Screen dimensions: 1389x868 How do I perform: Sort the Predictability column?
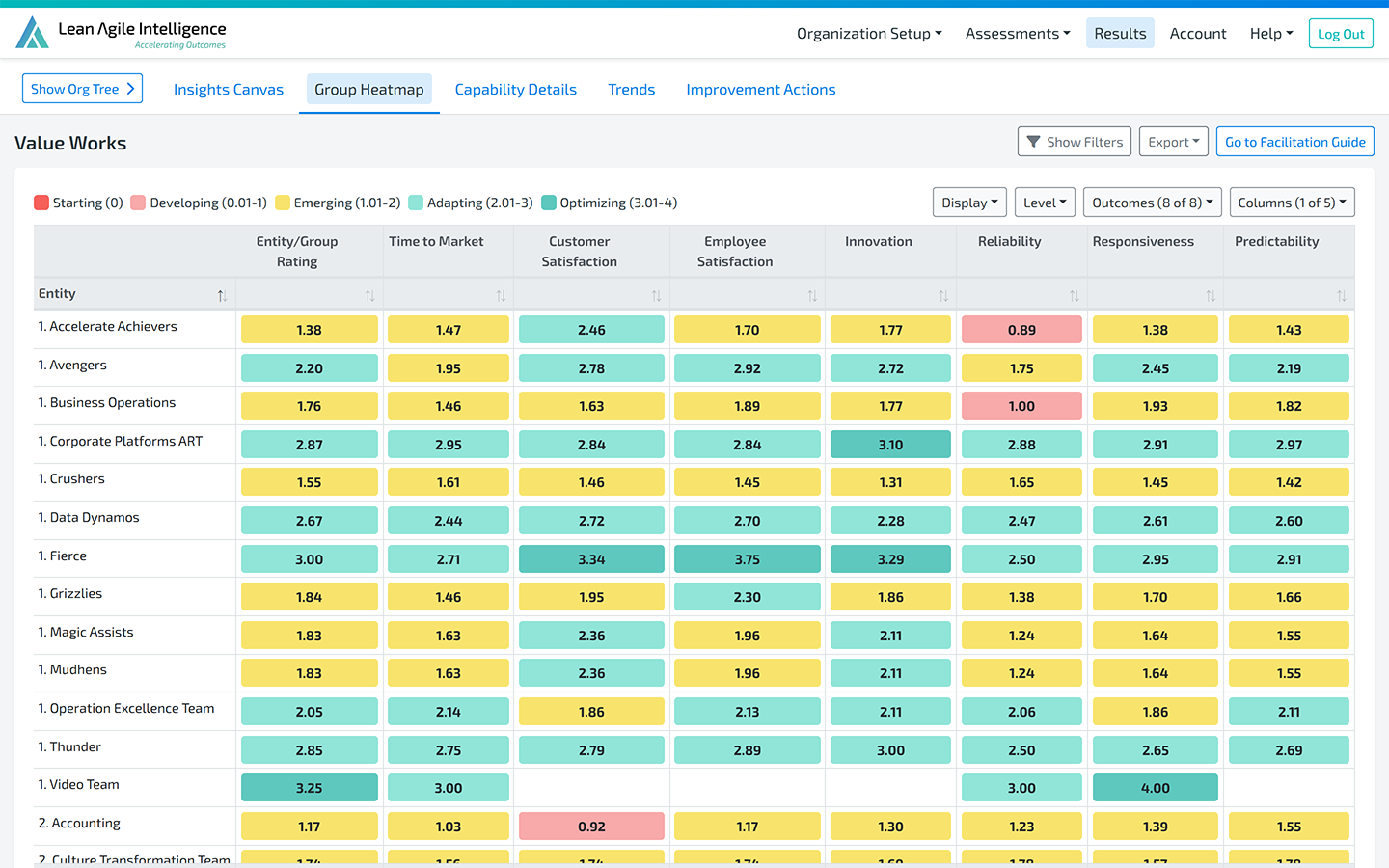[x=1342, y=296]
